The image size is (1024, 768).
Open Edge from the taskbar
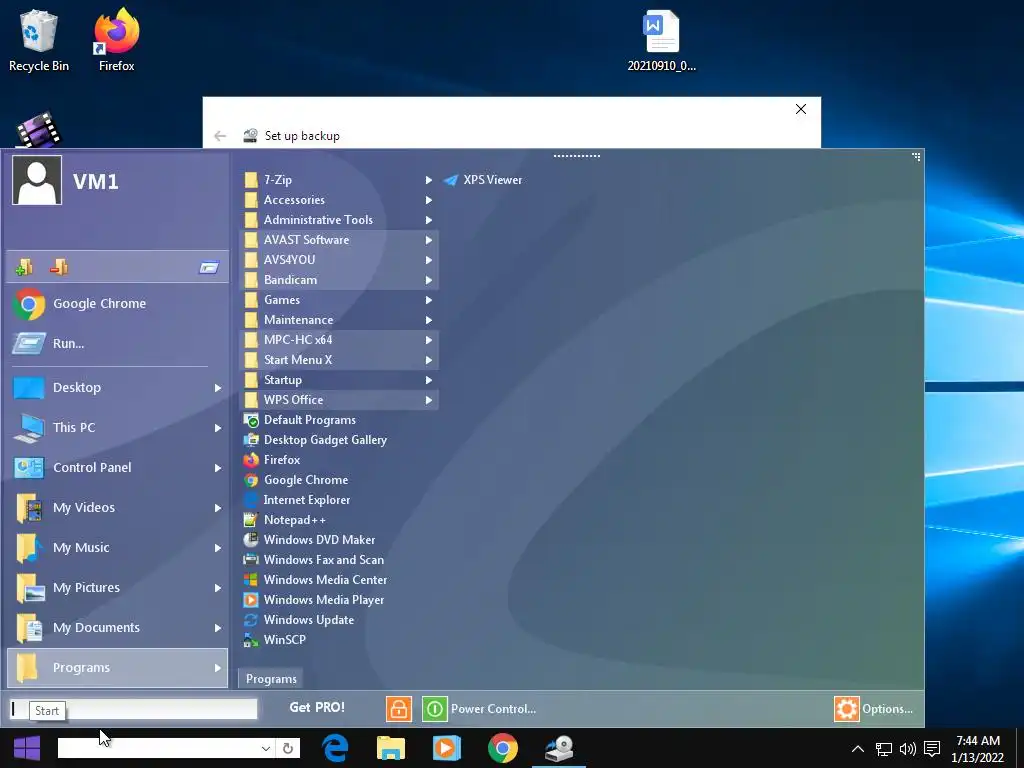pyautogui.click(x=335, y=748)
